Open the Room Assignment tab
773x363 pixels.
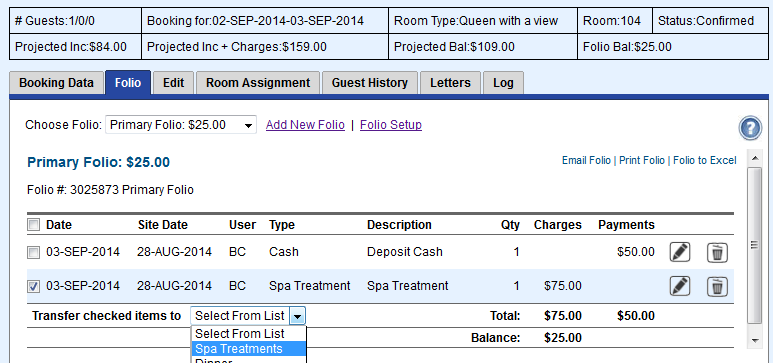tap(258, 83)
